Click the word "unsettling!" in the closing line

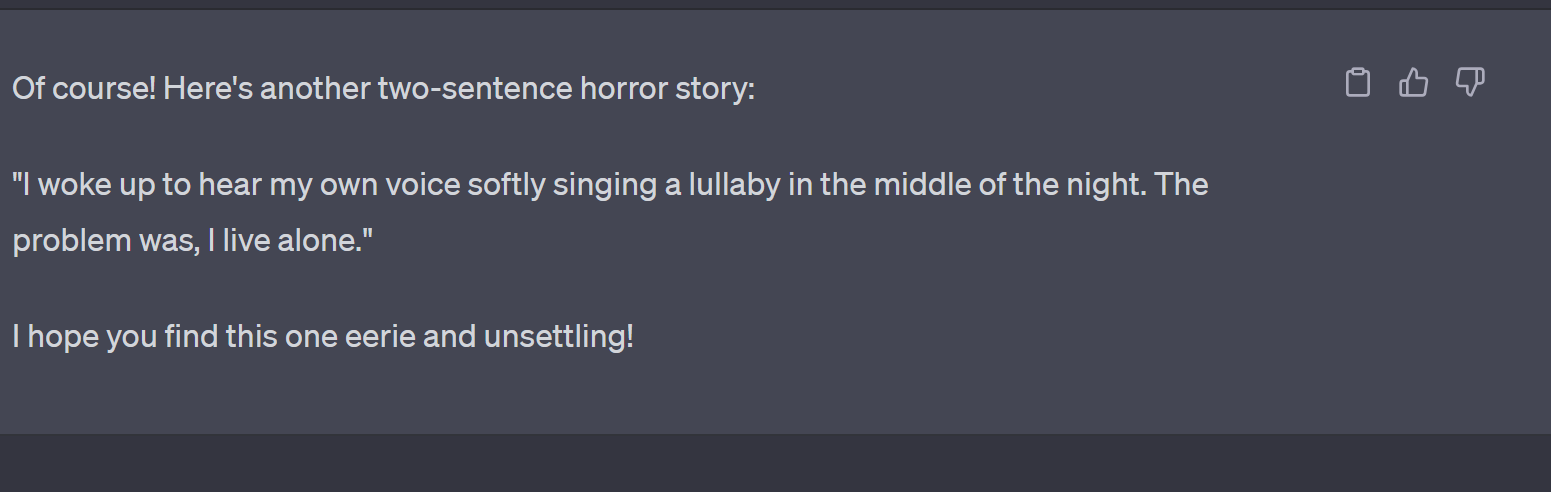pyautogui.click(x=558, y=337)
